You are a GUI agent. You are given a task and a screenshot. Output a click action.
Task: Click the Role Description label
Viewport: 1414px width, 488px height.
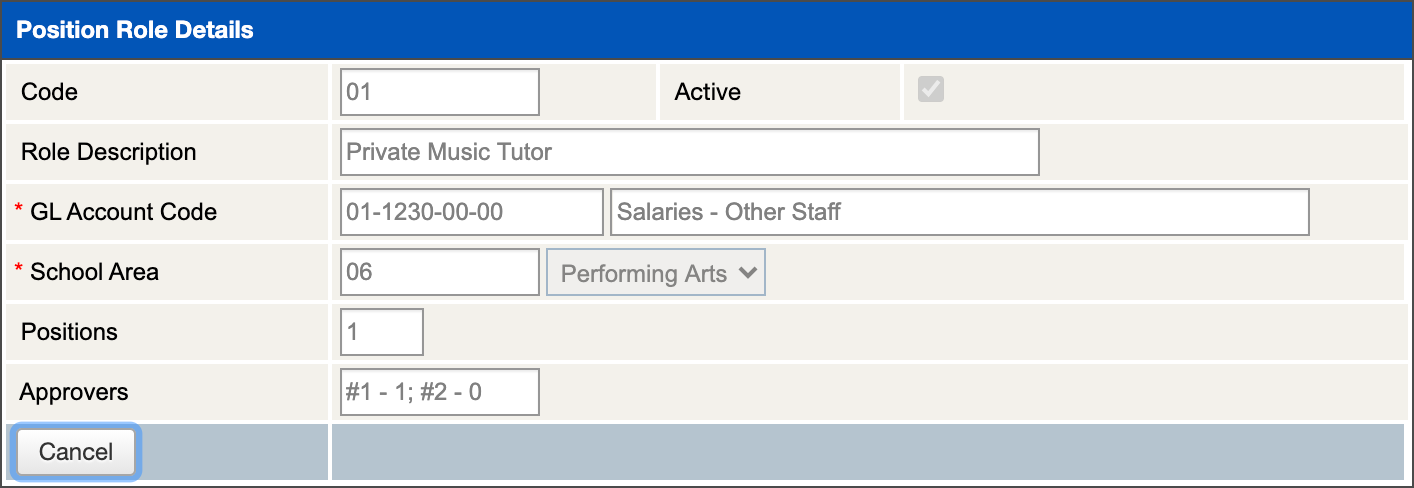(x=108, y=152)
